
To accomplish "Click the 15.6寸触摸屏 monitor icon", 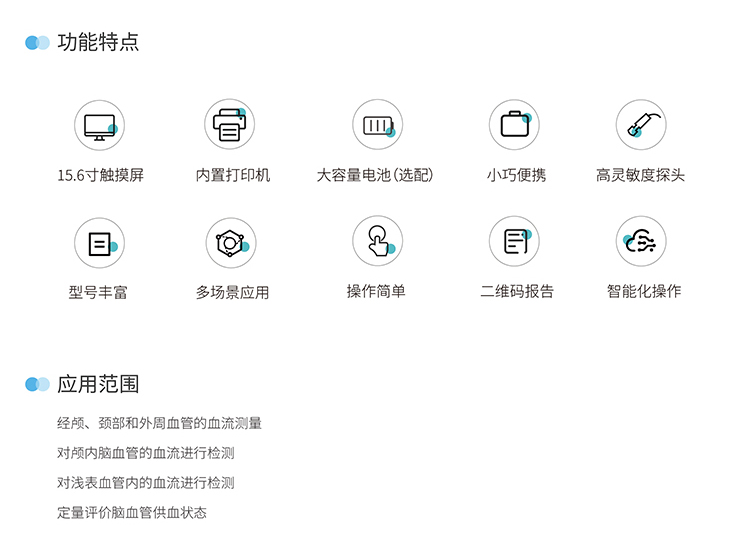I will 99,126.
